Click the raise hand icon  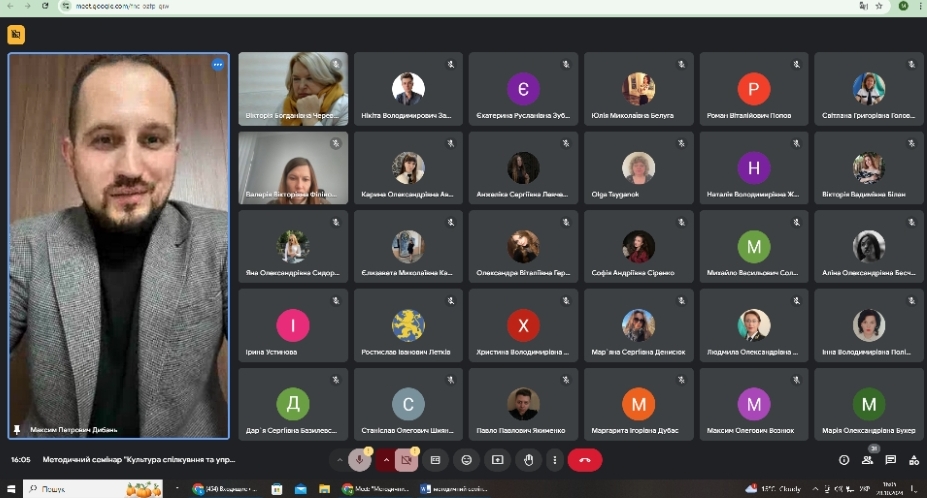tap(528, 460)
